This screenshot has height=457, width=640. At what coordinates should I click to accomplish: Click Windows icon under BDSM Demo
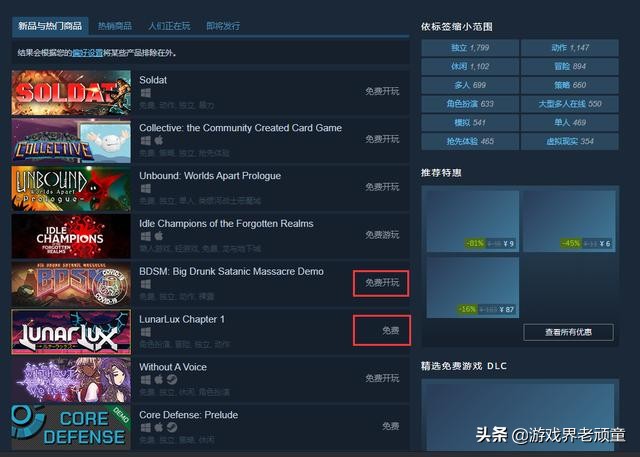pyautogui.click(x=145, y=284)
